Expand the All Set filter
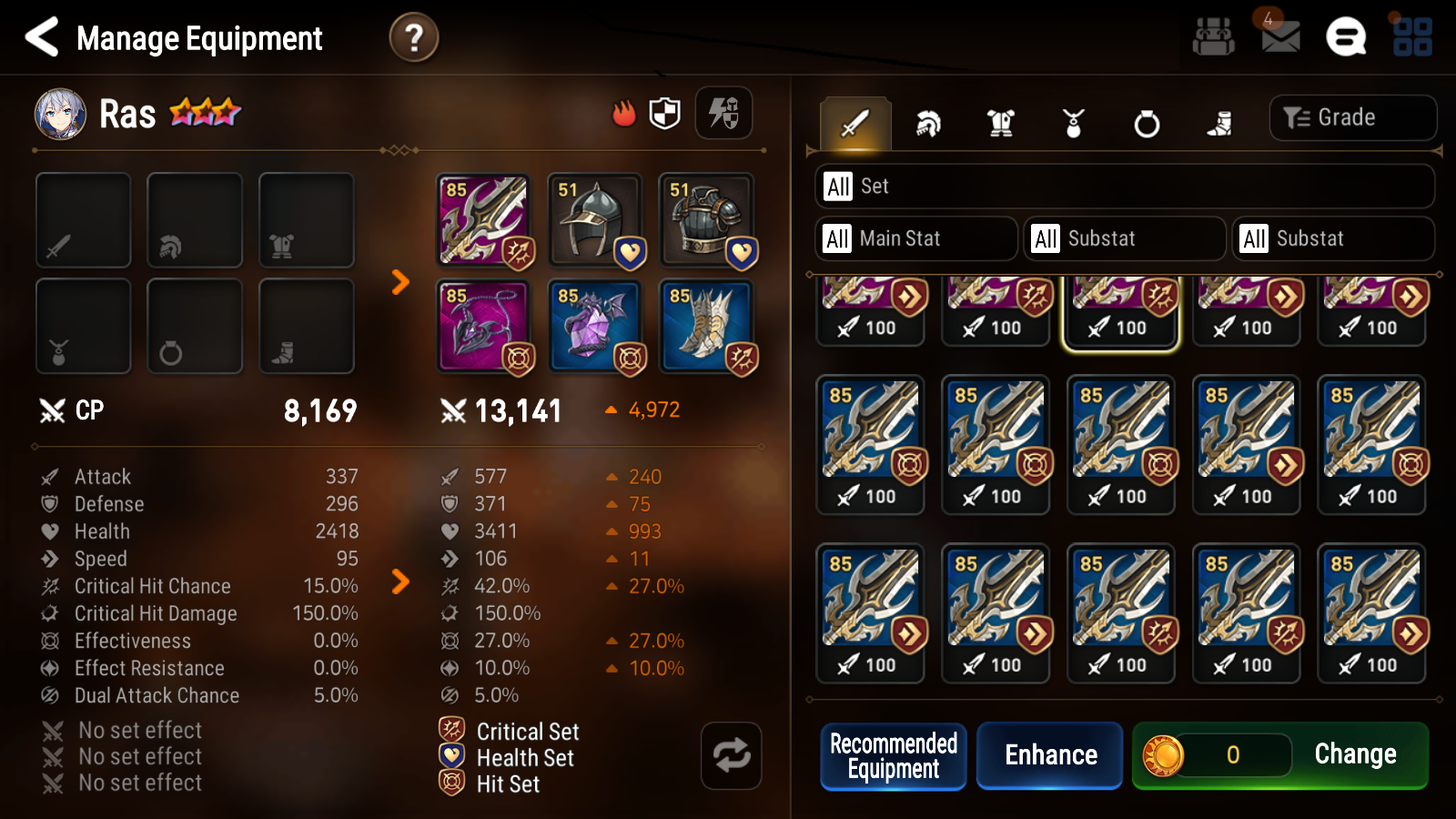The image size is (1456, 819). [x=1125, y=187]
